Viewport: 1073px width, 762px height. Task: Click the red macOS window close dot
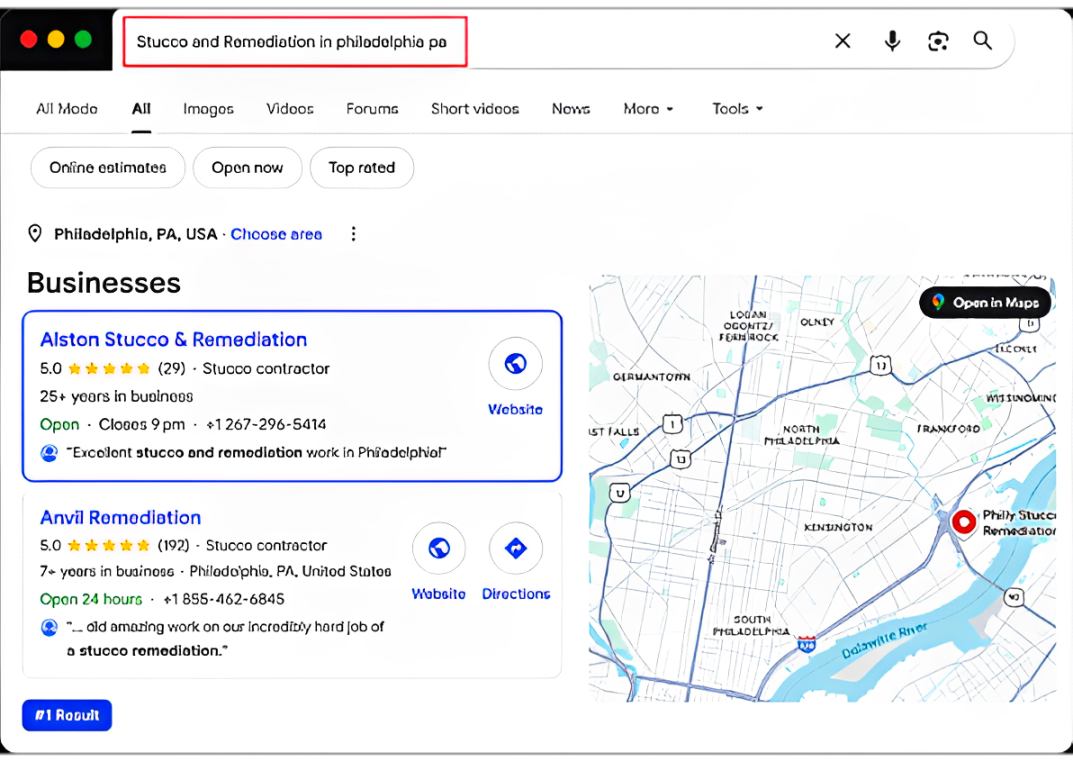(x=29, y=39)
